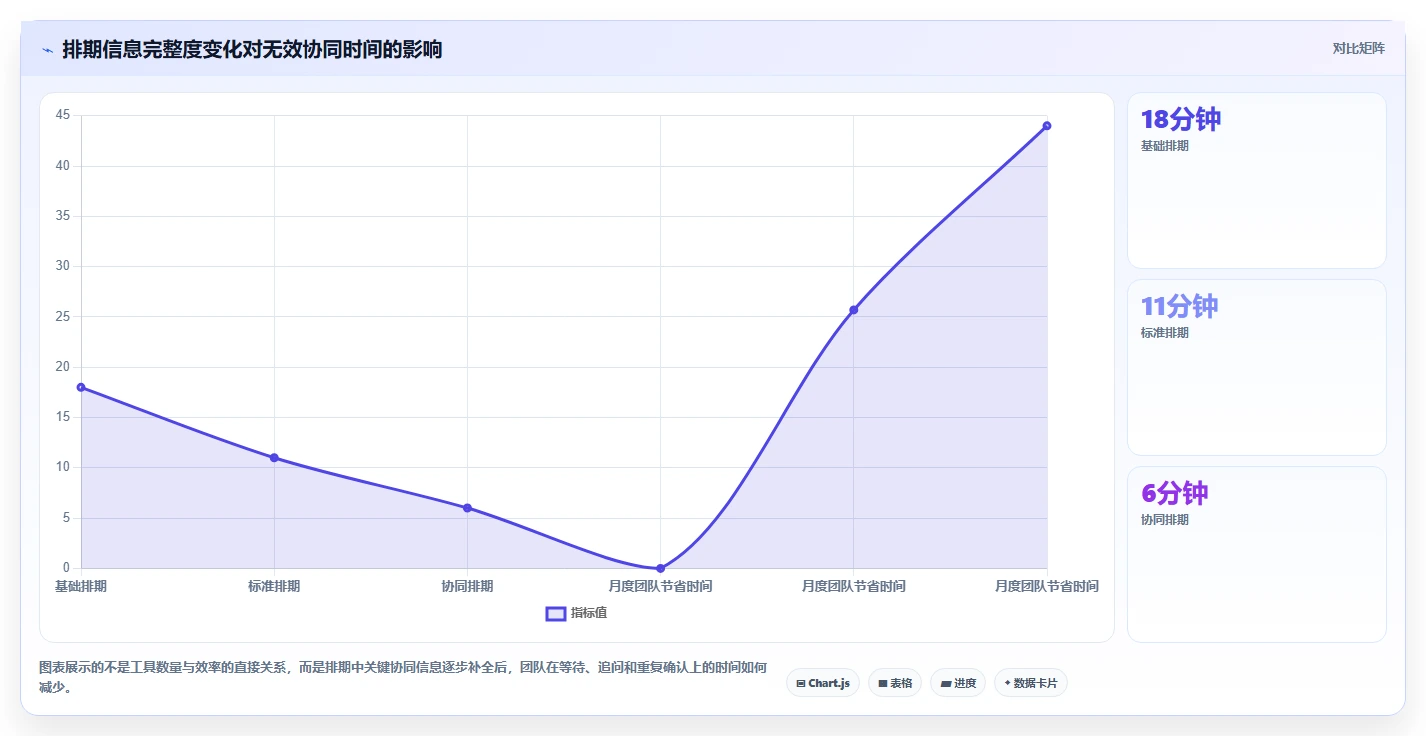Click the data point above 基础排期
The width and height of the screenshot is (1426, 736).
pos(81,387)
